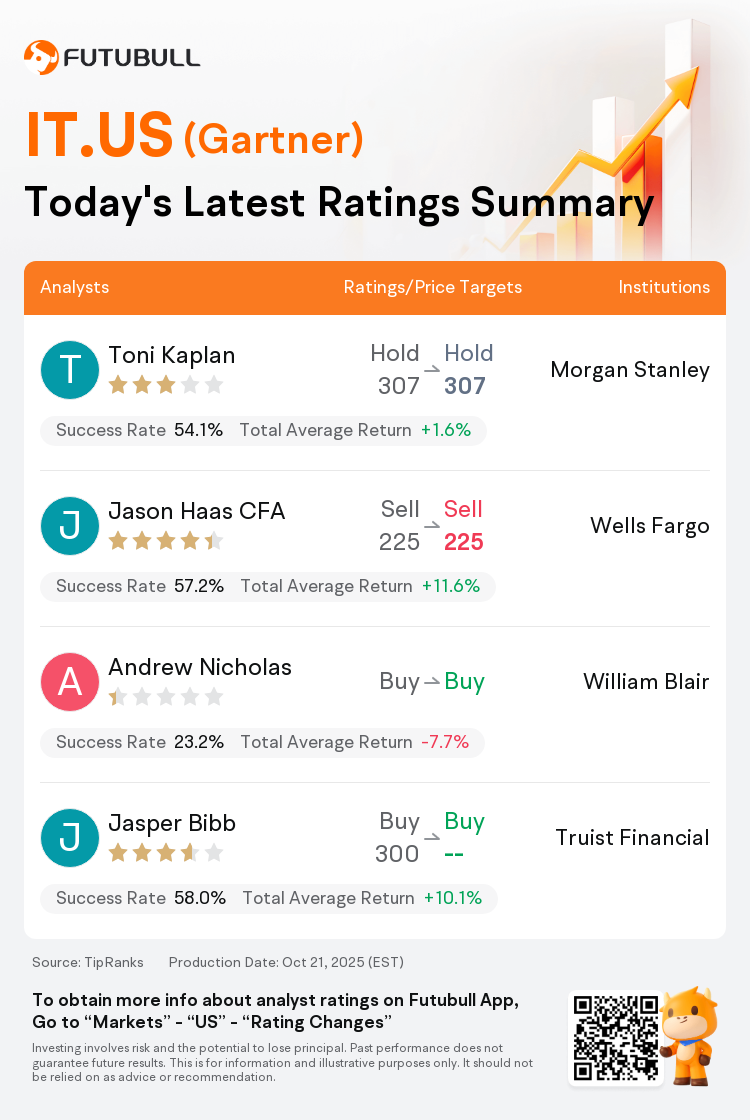The image size is (750, 1120).
Task: Click Andrew Nicholas's star rating
Action: (x=165, y=697)
